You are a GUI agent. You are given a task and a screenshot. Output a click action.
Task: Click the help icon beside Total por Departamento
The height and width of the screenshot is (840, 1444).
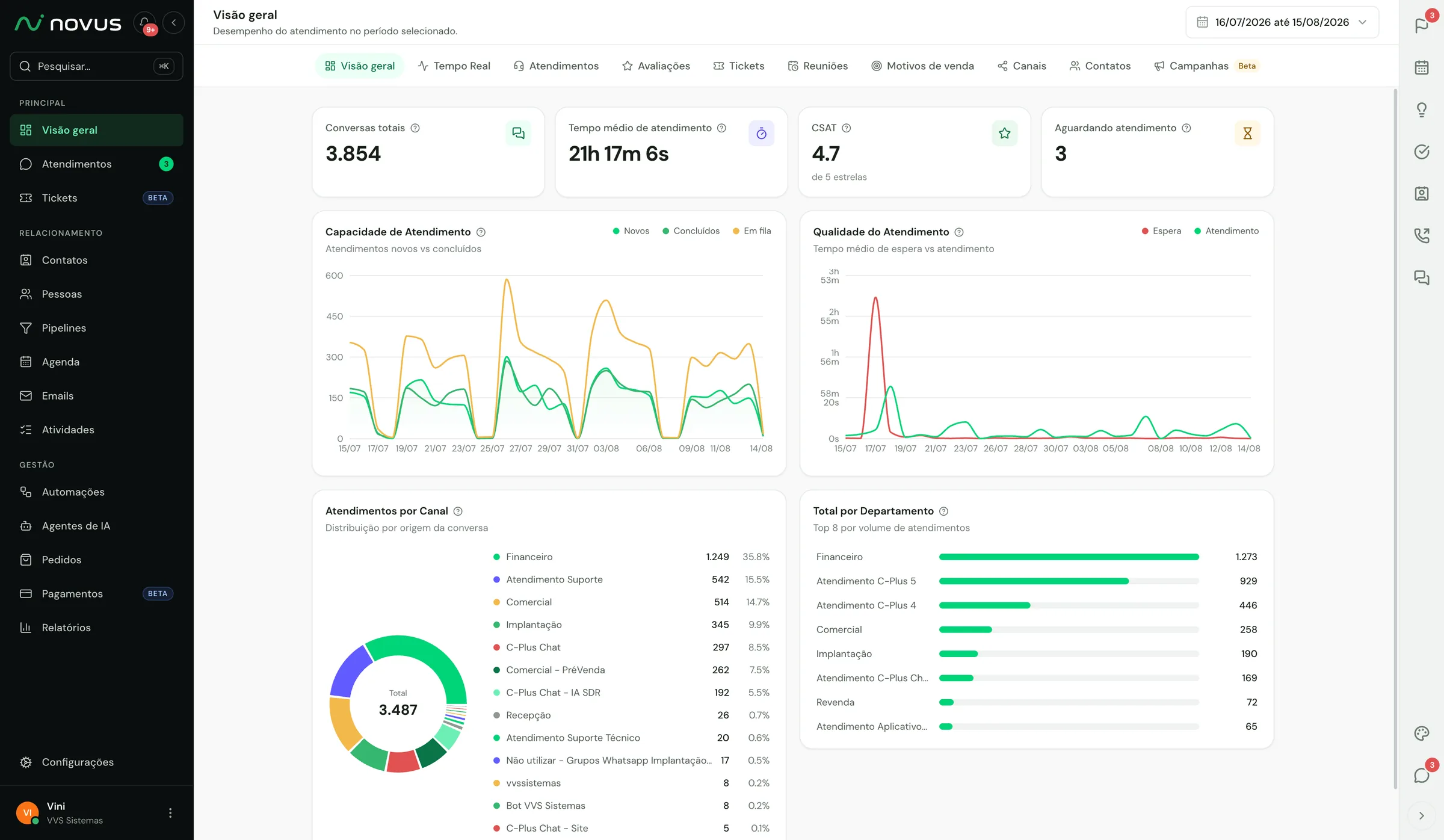pyautogui.click(x=943, y=511)
